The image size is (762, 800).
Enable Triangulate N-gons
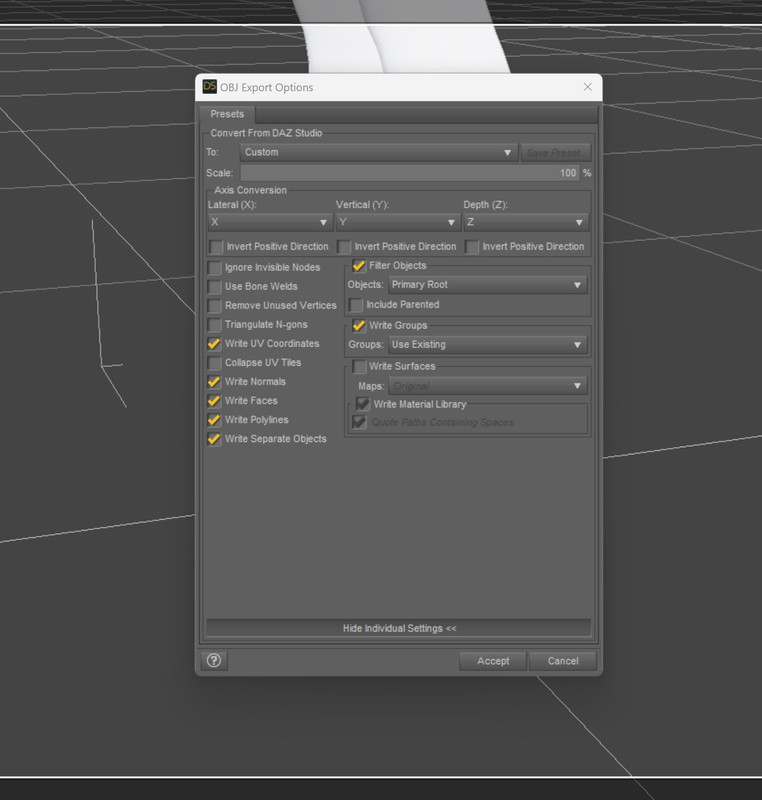point(214,324)
